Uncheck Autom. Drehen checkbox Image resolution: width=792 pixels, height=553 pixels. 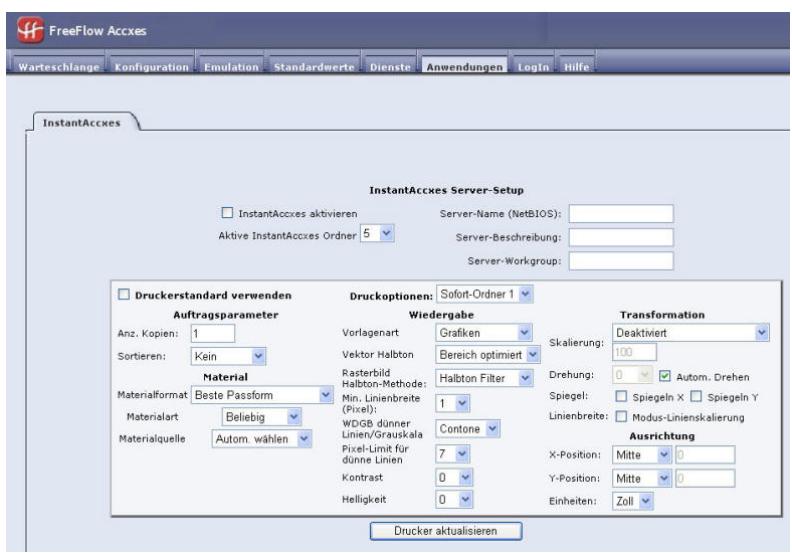click(x=665, y=376)
